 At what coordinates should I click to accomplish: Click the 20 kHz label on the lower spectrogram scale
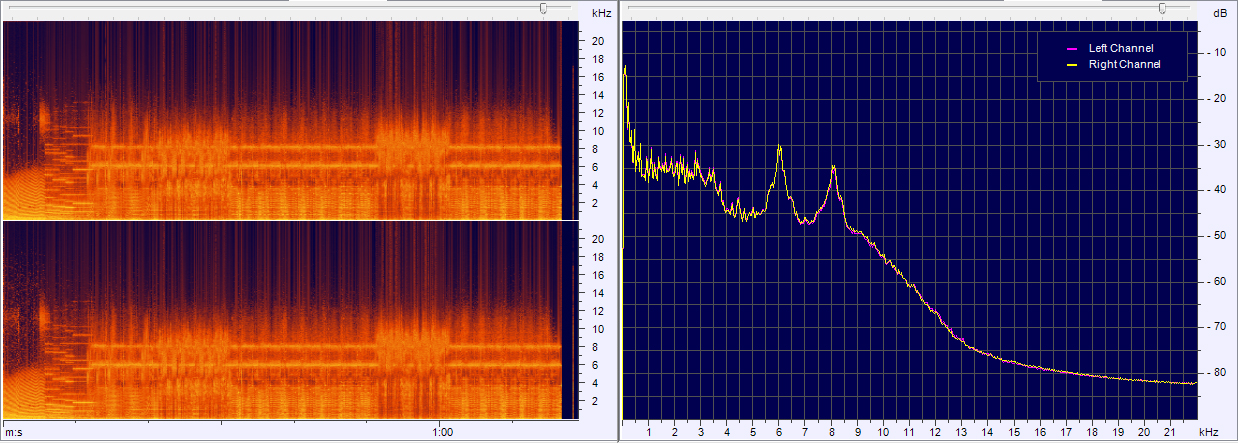tap(597, 239)
